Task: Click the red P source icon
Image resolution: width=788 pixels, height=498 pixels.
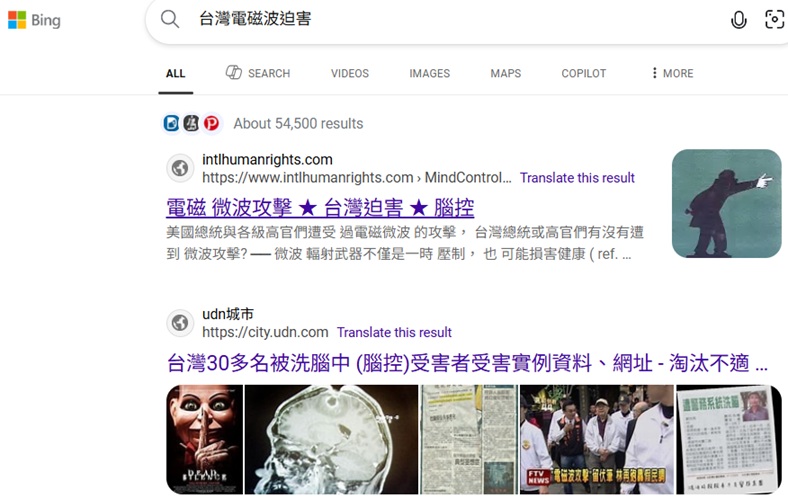Action: pos(212,123)
